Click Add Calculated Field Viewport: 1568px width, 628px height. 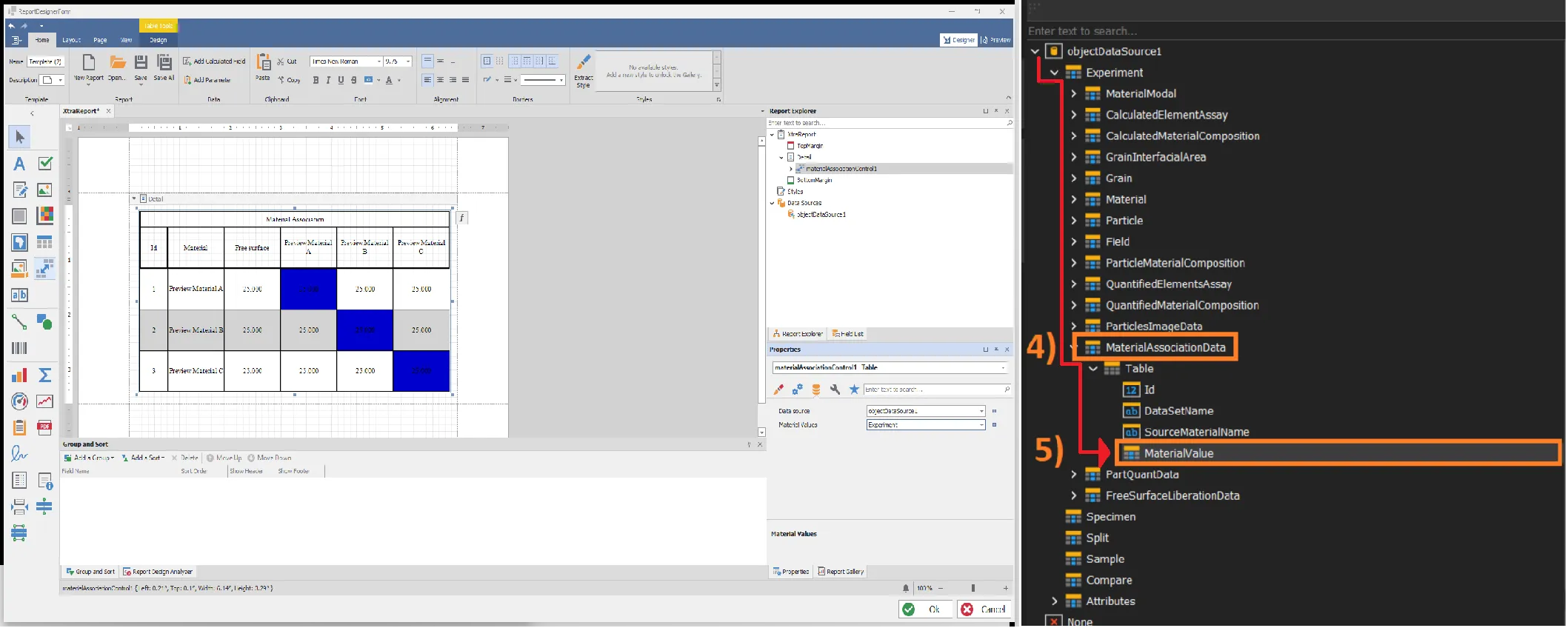(214, 61)
